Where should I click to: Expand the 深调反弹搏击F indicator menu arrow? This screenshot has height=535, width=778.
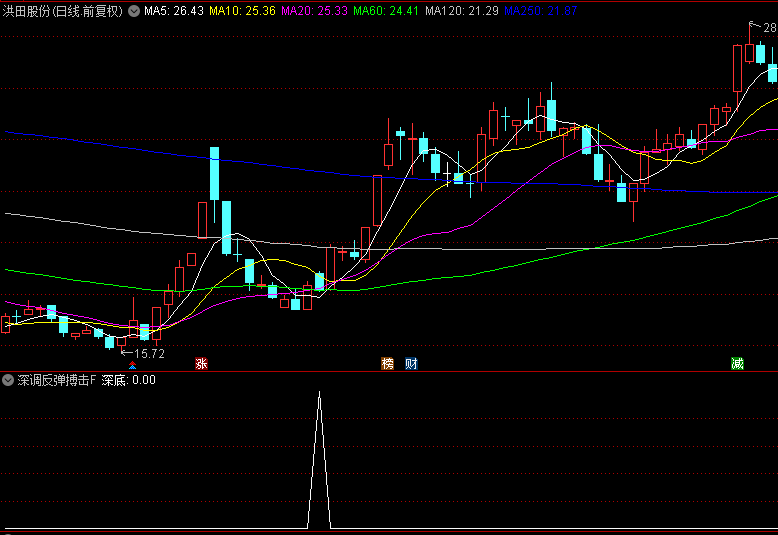[8, 380]
